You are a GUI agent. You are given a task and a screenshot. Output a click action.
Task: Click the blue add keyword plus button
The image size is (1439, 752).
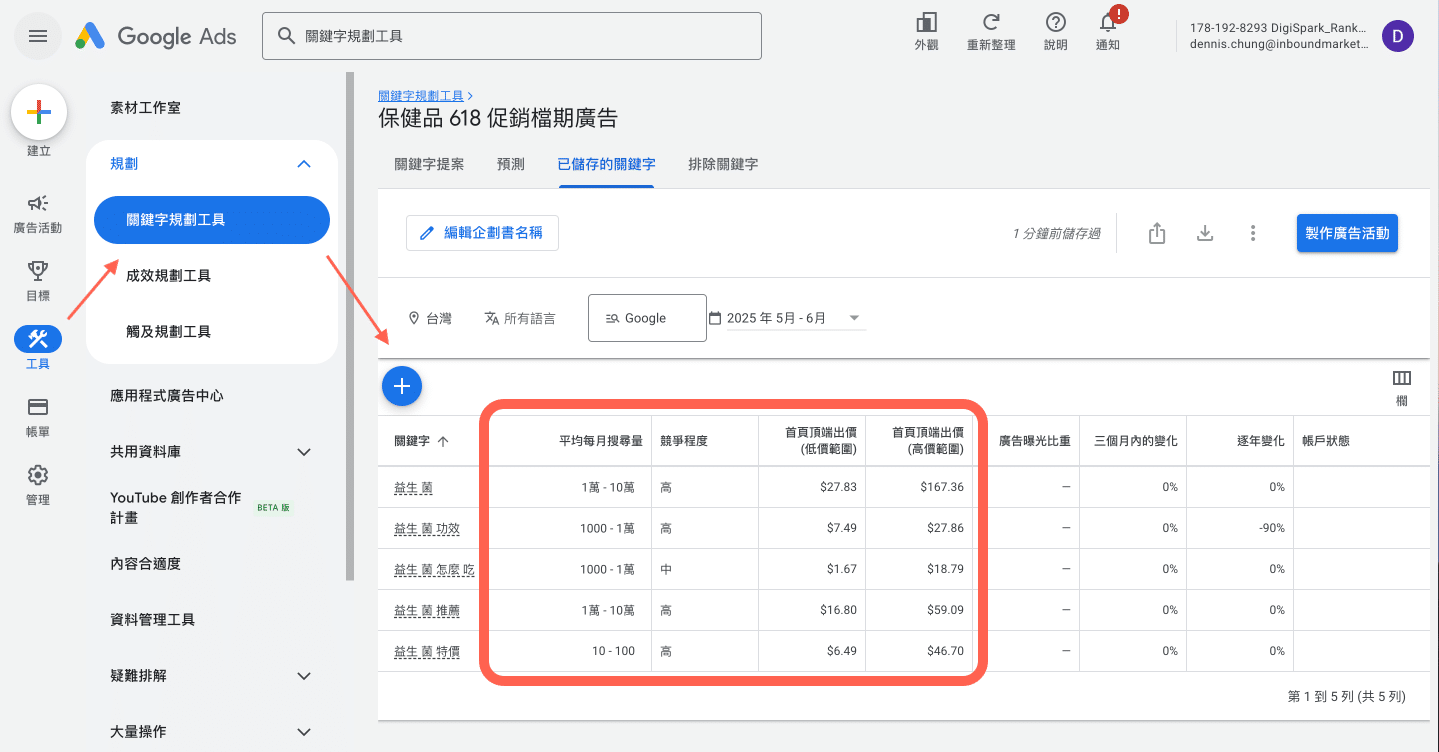click(x=402, y=385)
